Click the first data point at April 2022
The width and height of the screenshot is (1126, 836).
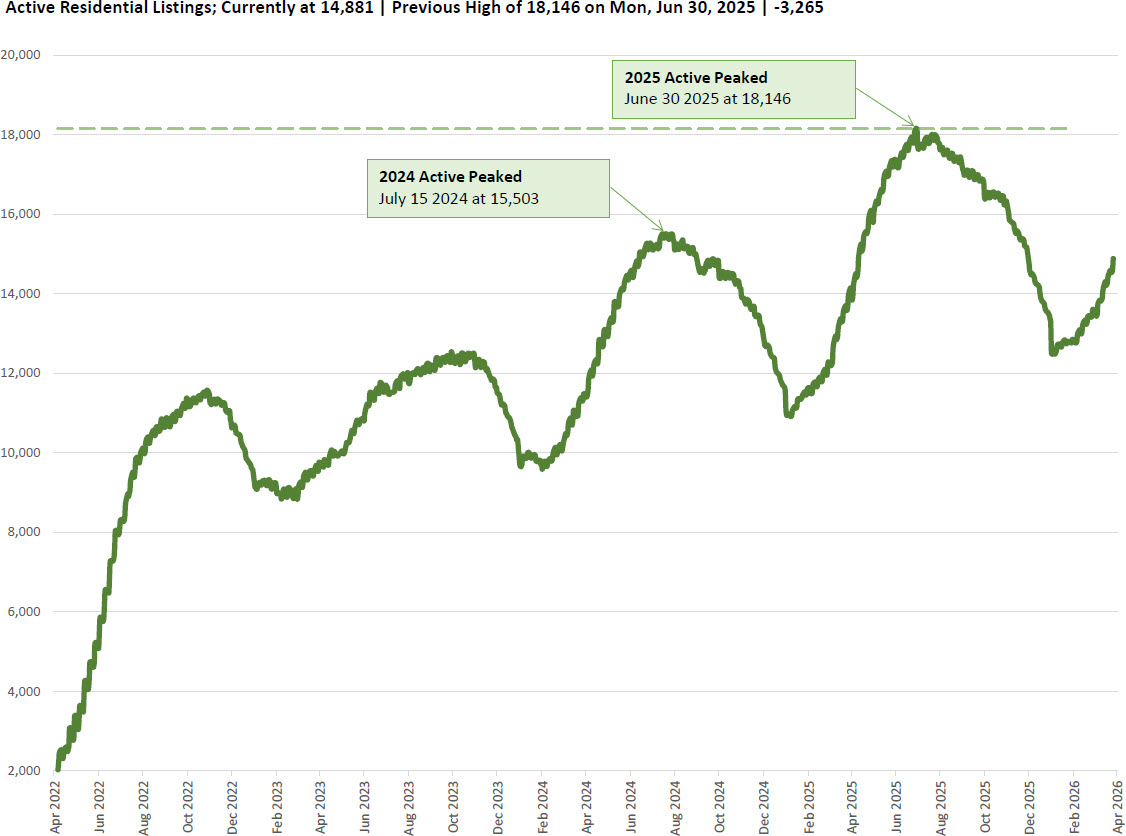click(57, 768)
